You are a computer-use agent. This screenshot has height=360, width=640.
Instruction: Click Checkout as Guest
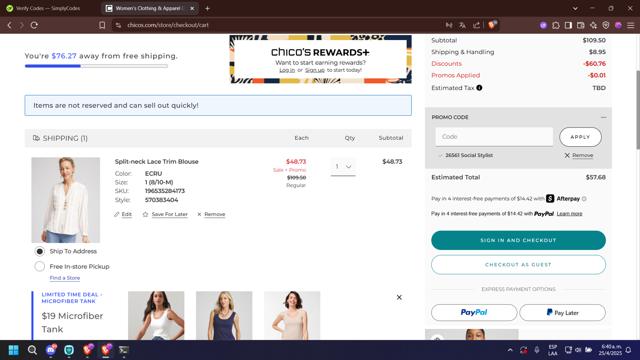pos(518,264)
